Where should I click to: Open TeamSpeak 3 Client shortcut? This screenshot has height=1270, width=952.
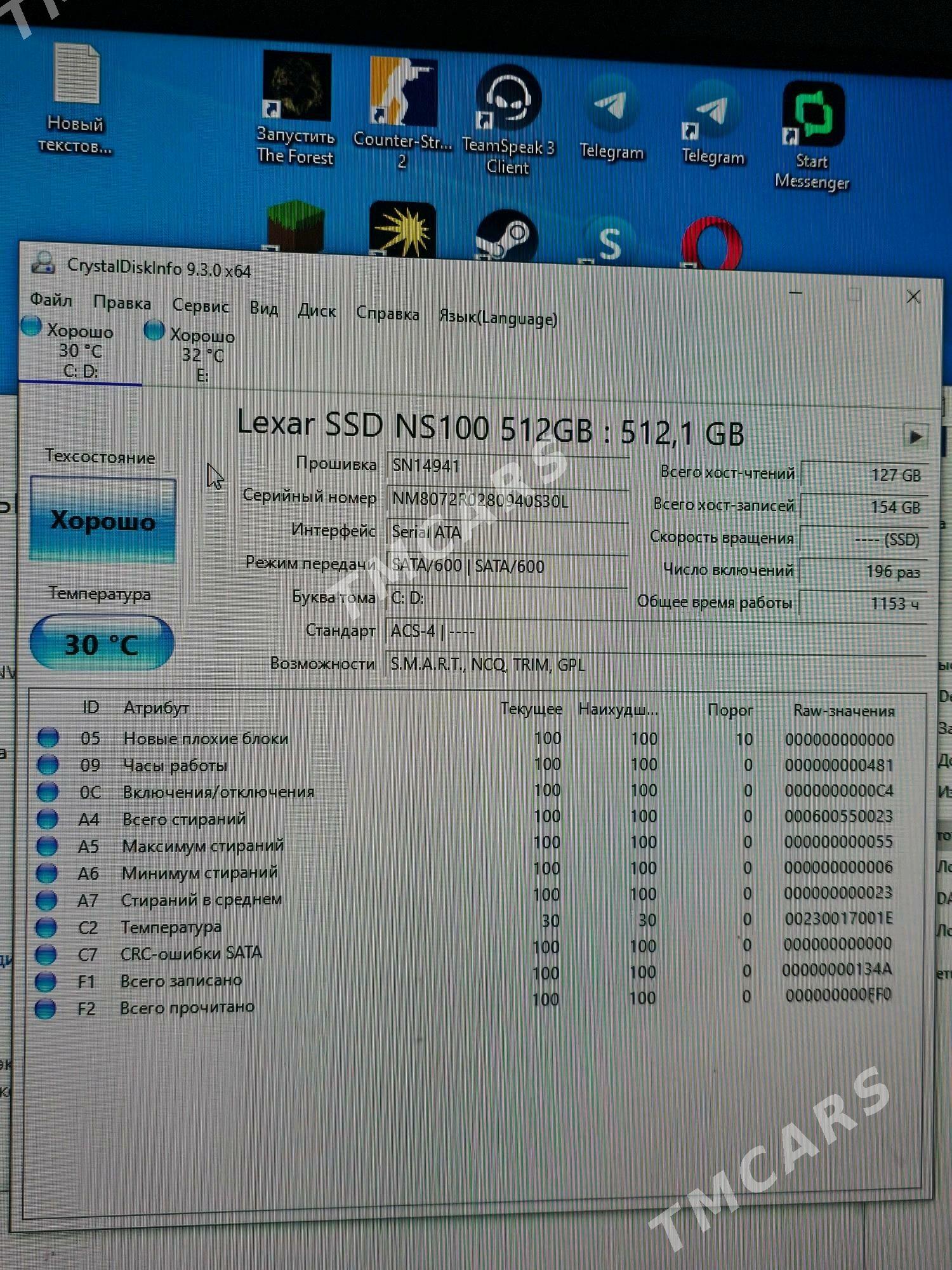point(508,119)
